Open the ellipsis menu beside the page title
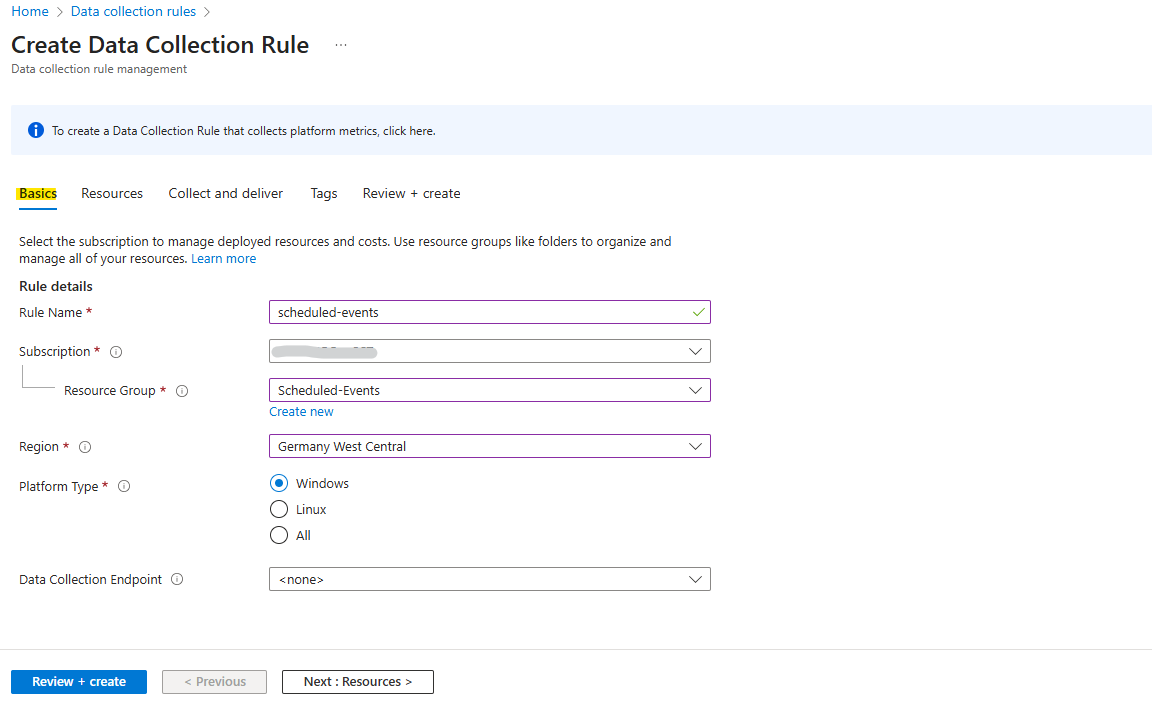Image resolution: width=1152 pixels, height=704 pixels. point(341,45)
